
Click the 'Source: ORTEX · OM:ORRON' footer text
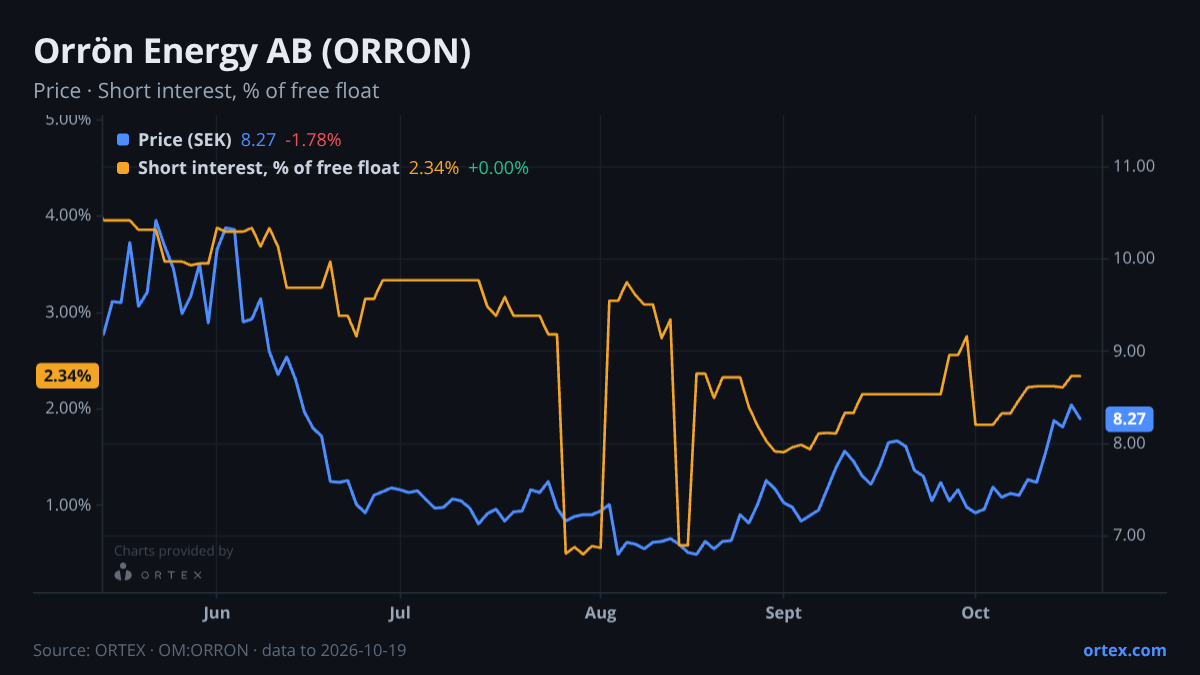tap(140, 650)
